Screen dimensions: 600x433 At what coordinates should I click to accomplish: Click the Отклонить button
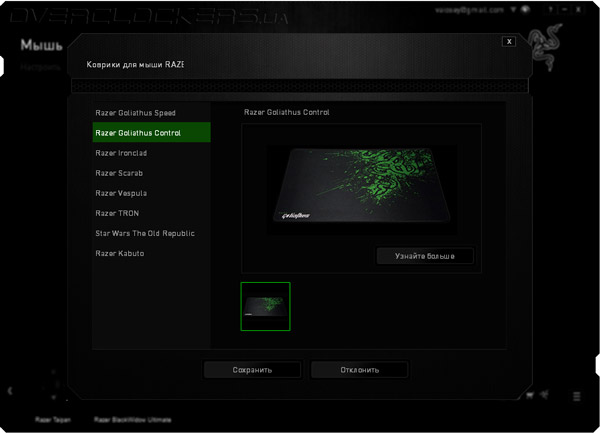click(359, 370)
